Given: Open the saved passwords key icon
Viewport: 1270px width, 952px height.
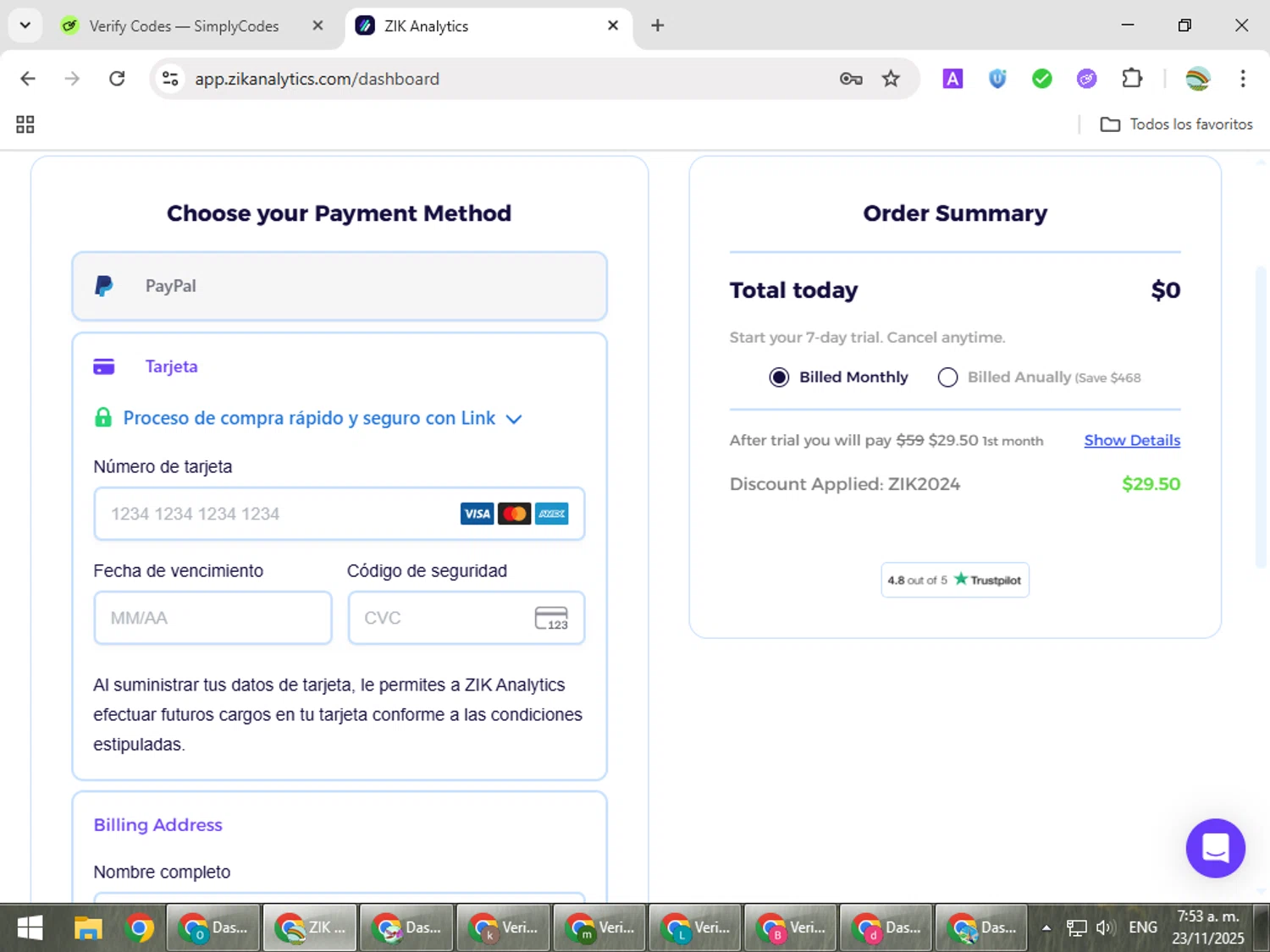Looking at the screenshot, I should pyautogui.click(x=851, y=79).
